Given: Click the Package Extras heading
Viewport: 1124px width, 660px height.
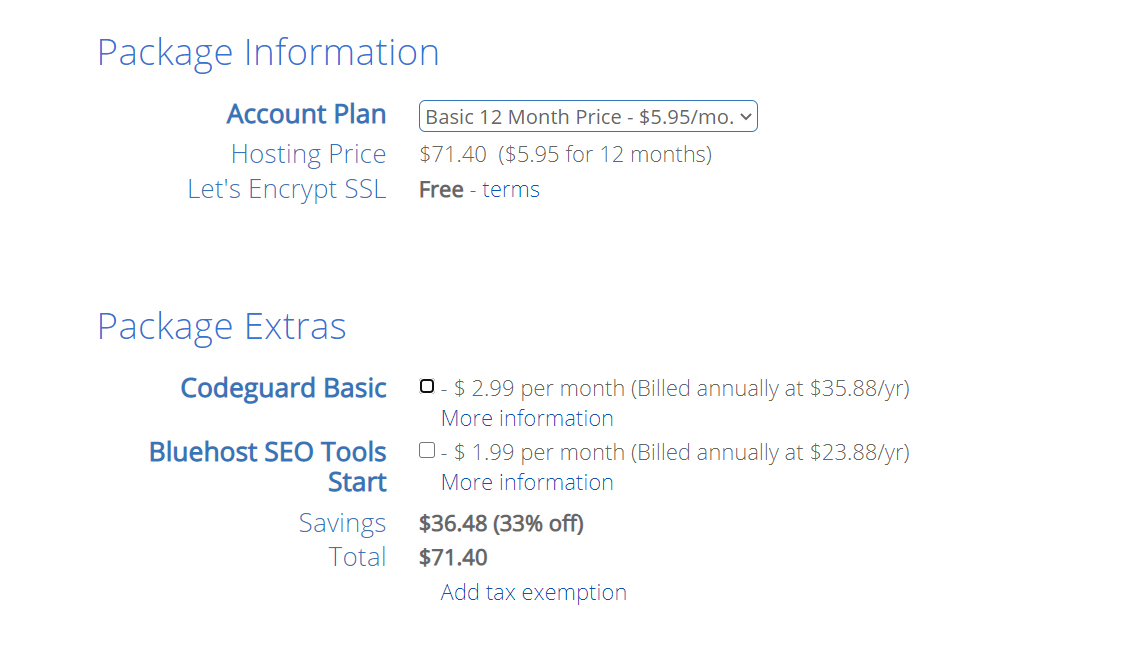Looking at the screenshot, I should point(221,327).
